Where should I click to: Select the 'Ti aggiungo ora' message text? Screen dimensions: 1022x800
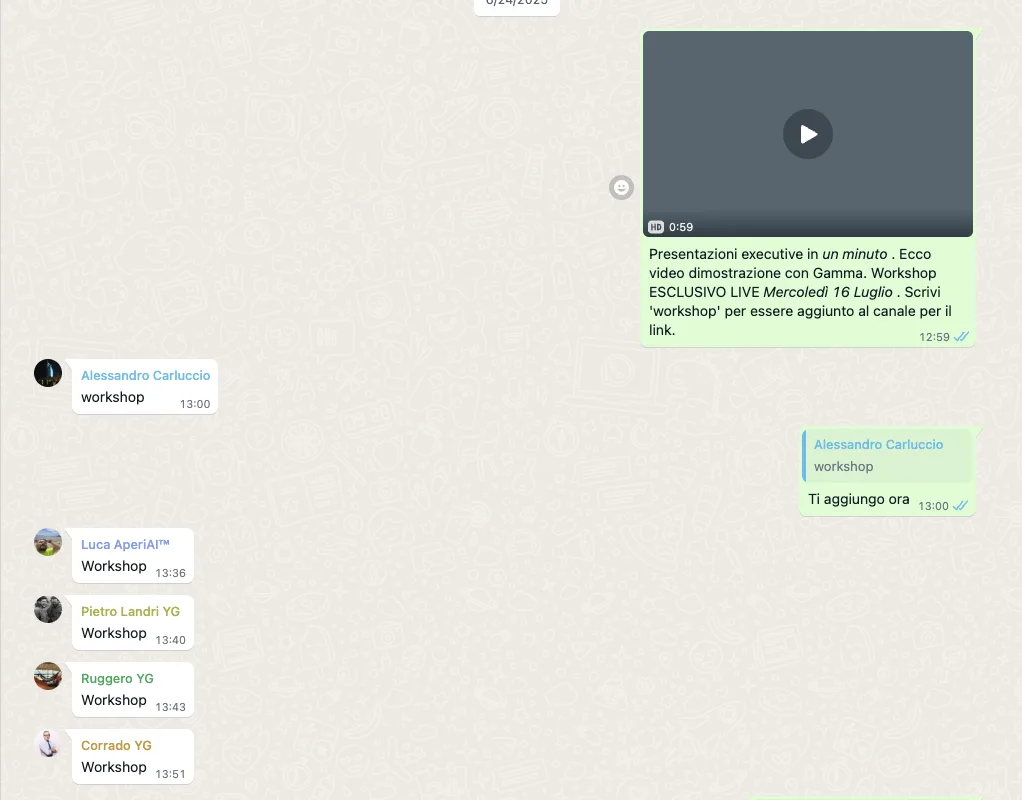[858, 499]
